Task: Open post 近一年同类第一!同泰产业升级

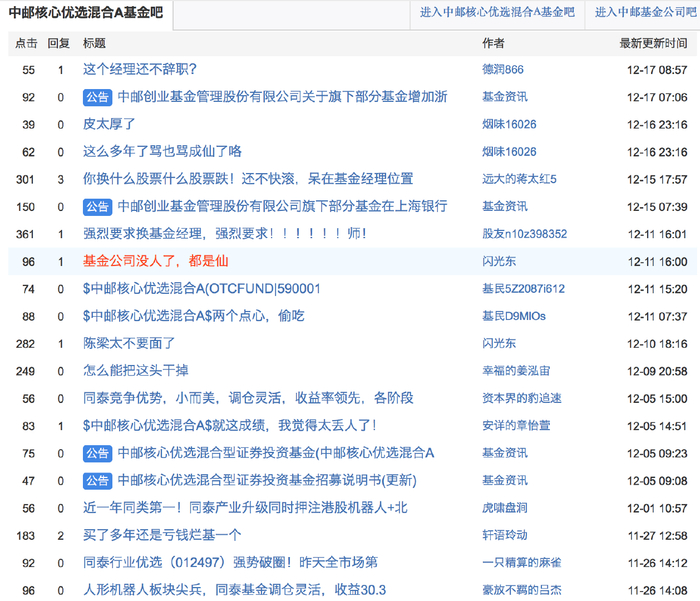Action: point(245,508)
